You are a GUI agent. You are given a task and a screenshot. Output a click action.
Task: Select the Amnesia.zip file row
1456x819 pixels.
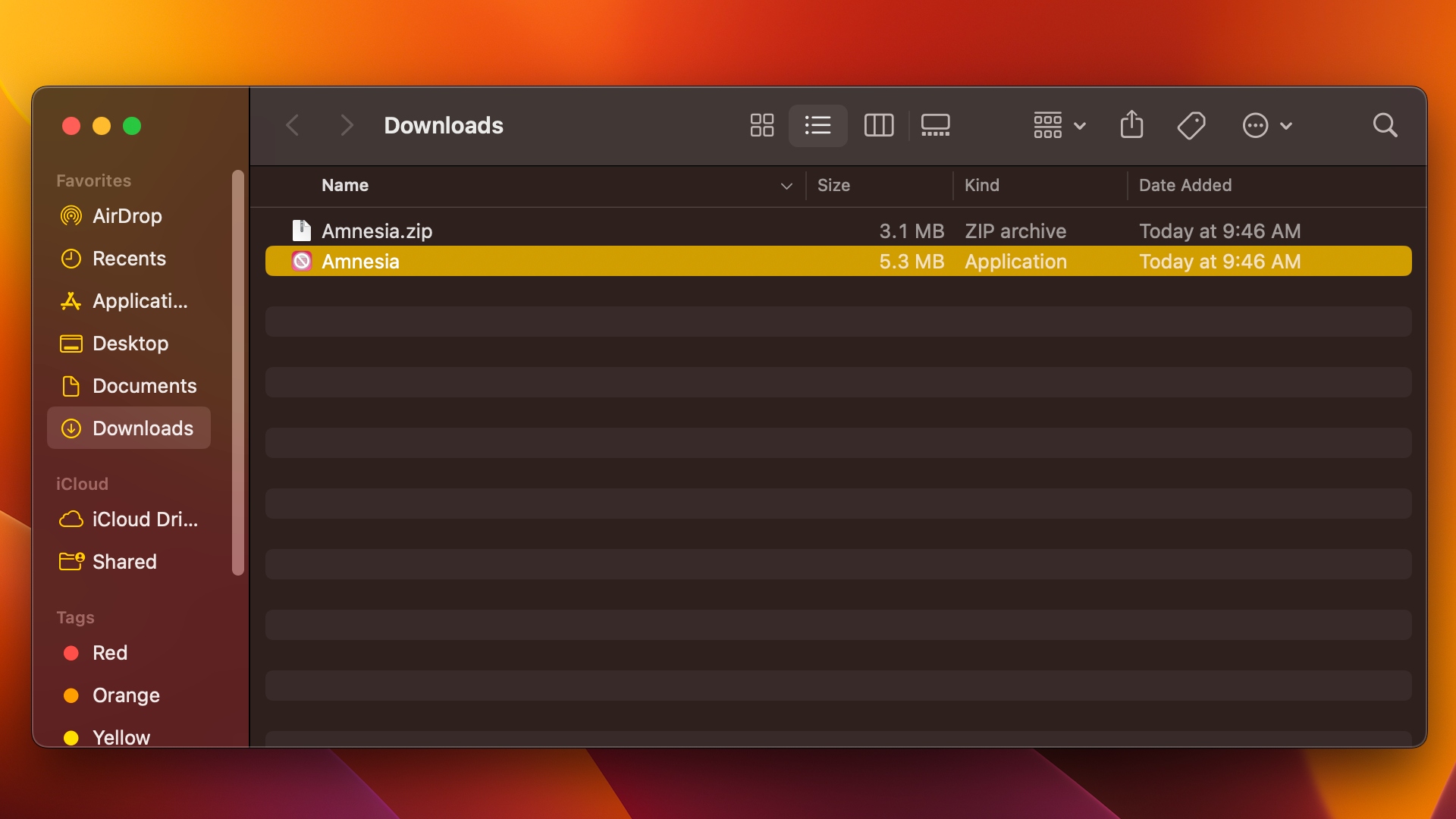(x=838, y=231)
